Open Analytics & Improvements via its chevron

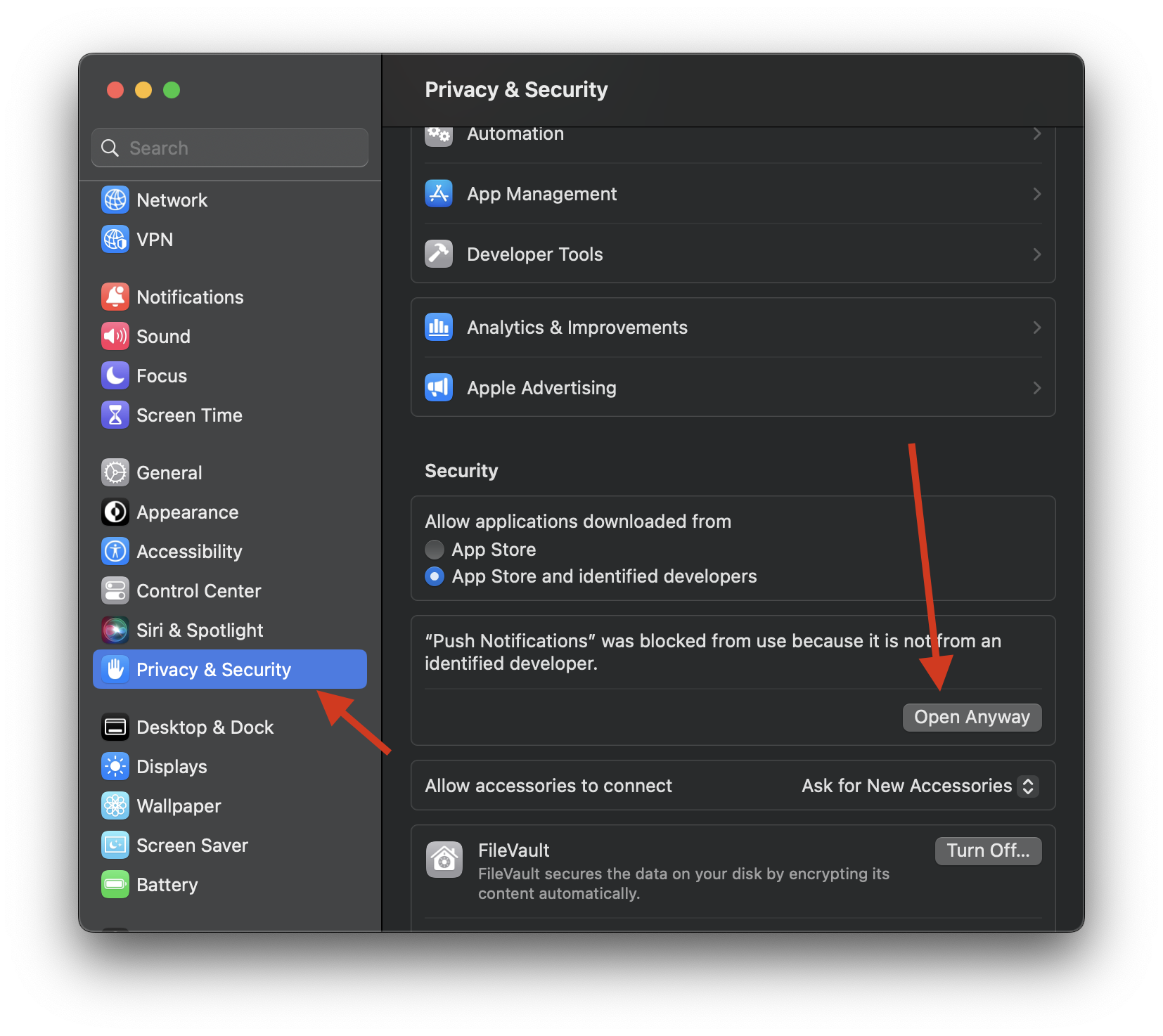(x=1036, y=328)
